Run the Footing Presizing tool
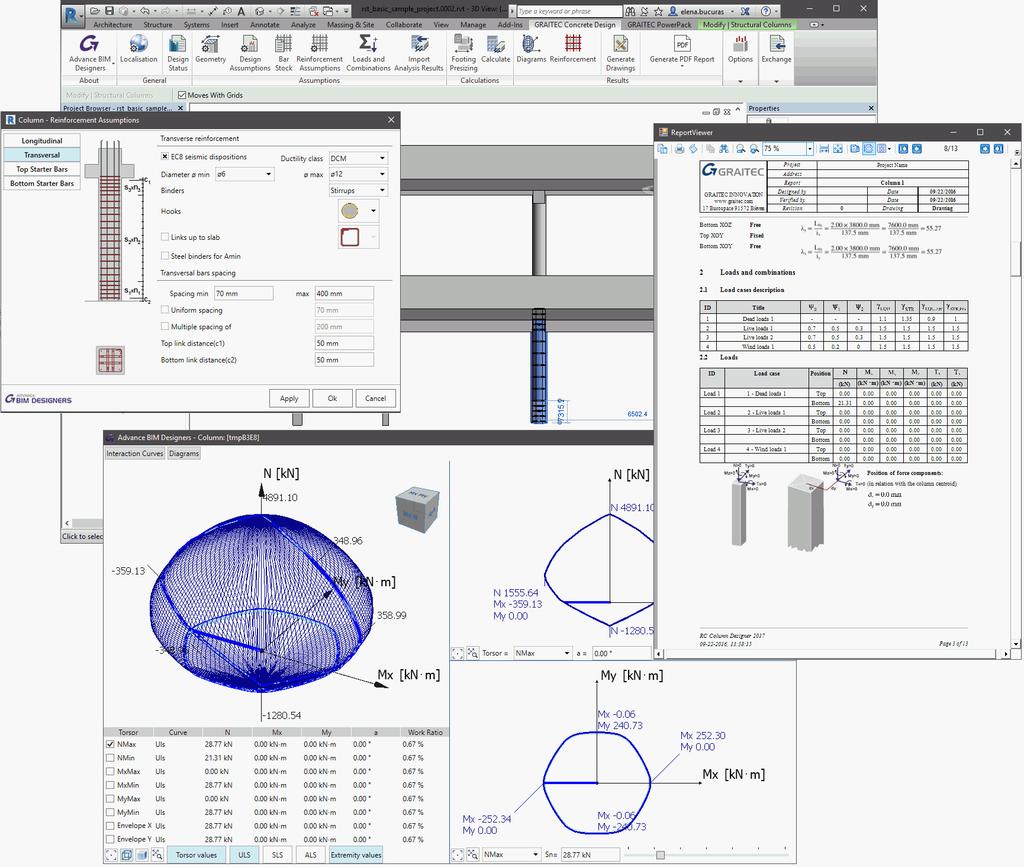The image size is (1024, 867). click(x=464, y=52)
